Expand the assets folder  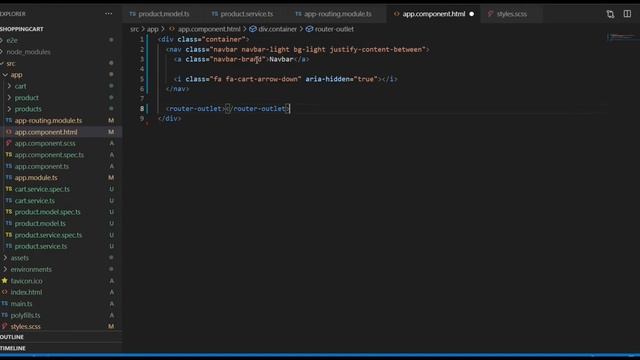19,258
